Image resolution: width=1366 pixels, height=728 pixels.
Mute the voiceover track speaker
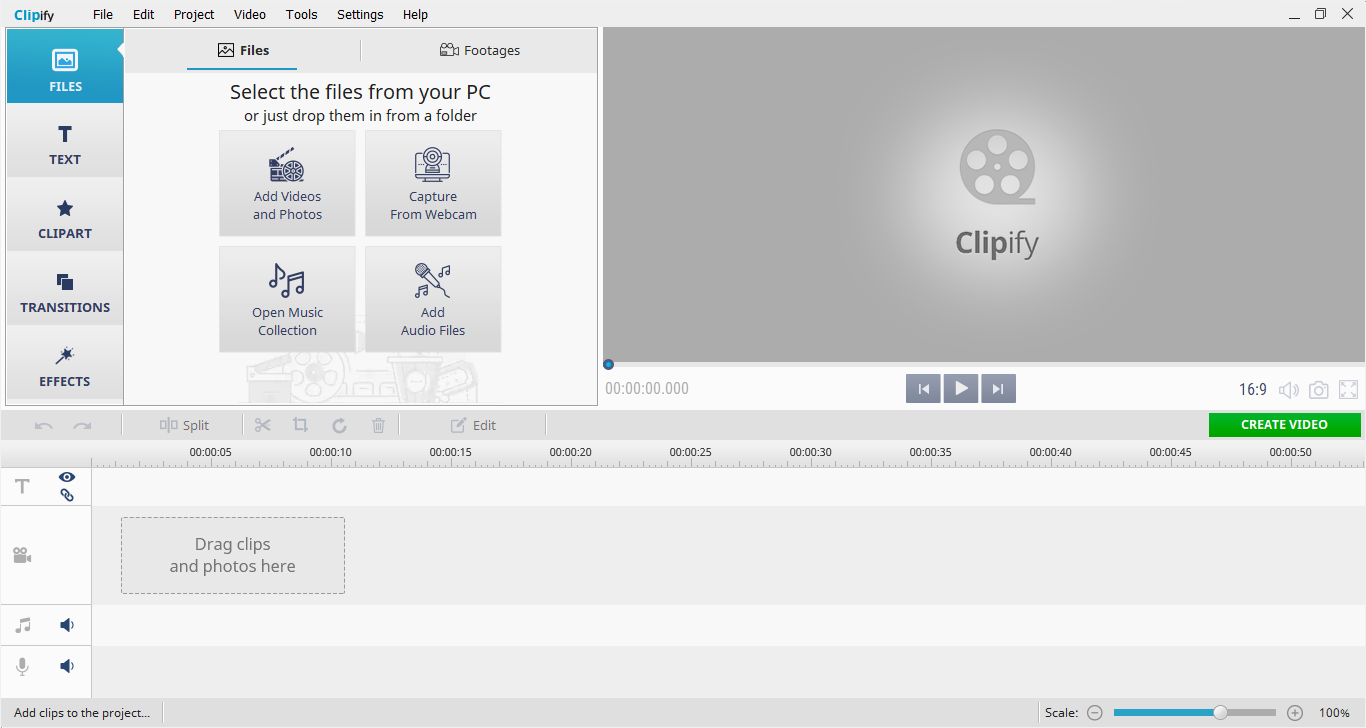point(67,666)
